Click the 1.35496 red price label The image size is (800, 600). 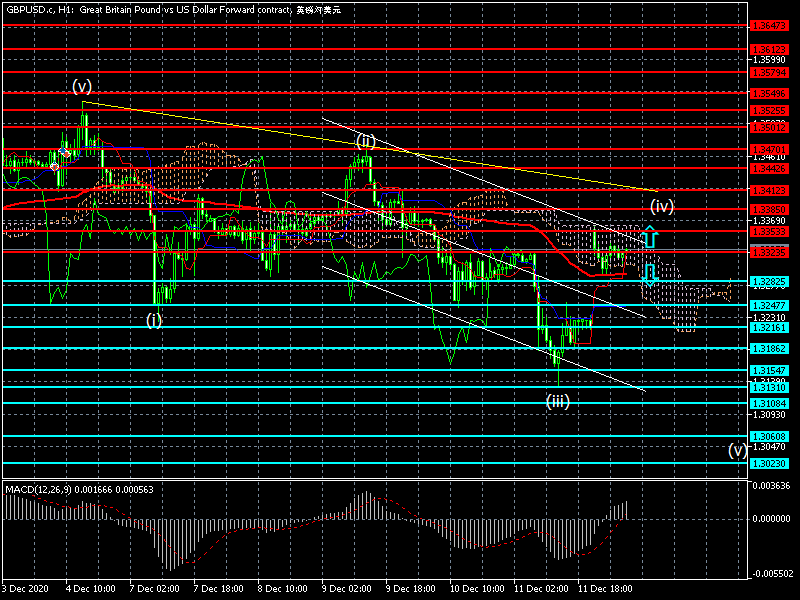[769, 93]
